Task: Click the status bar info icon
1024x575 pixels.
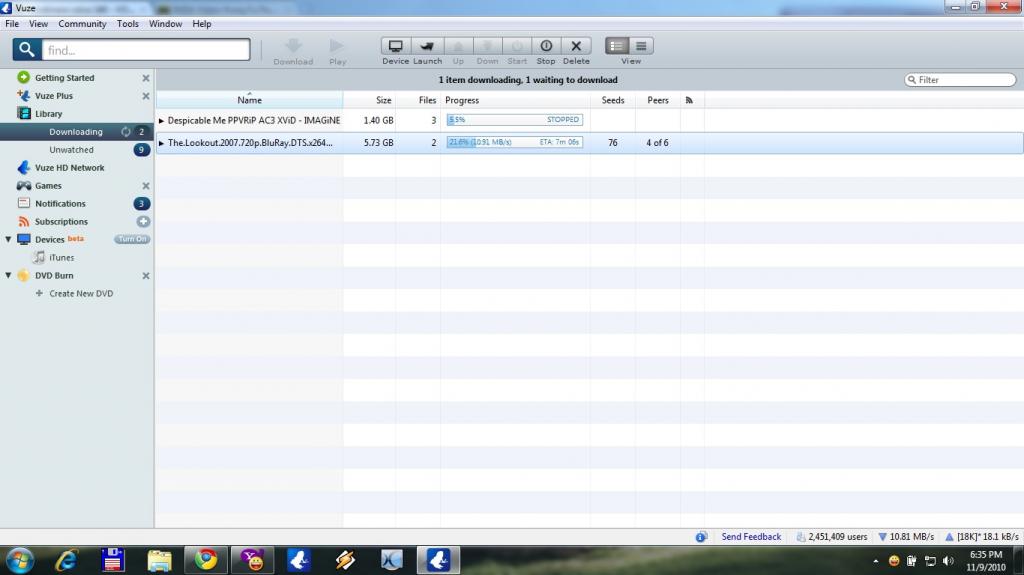Action: (x=701, y=537)
